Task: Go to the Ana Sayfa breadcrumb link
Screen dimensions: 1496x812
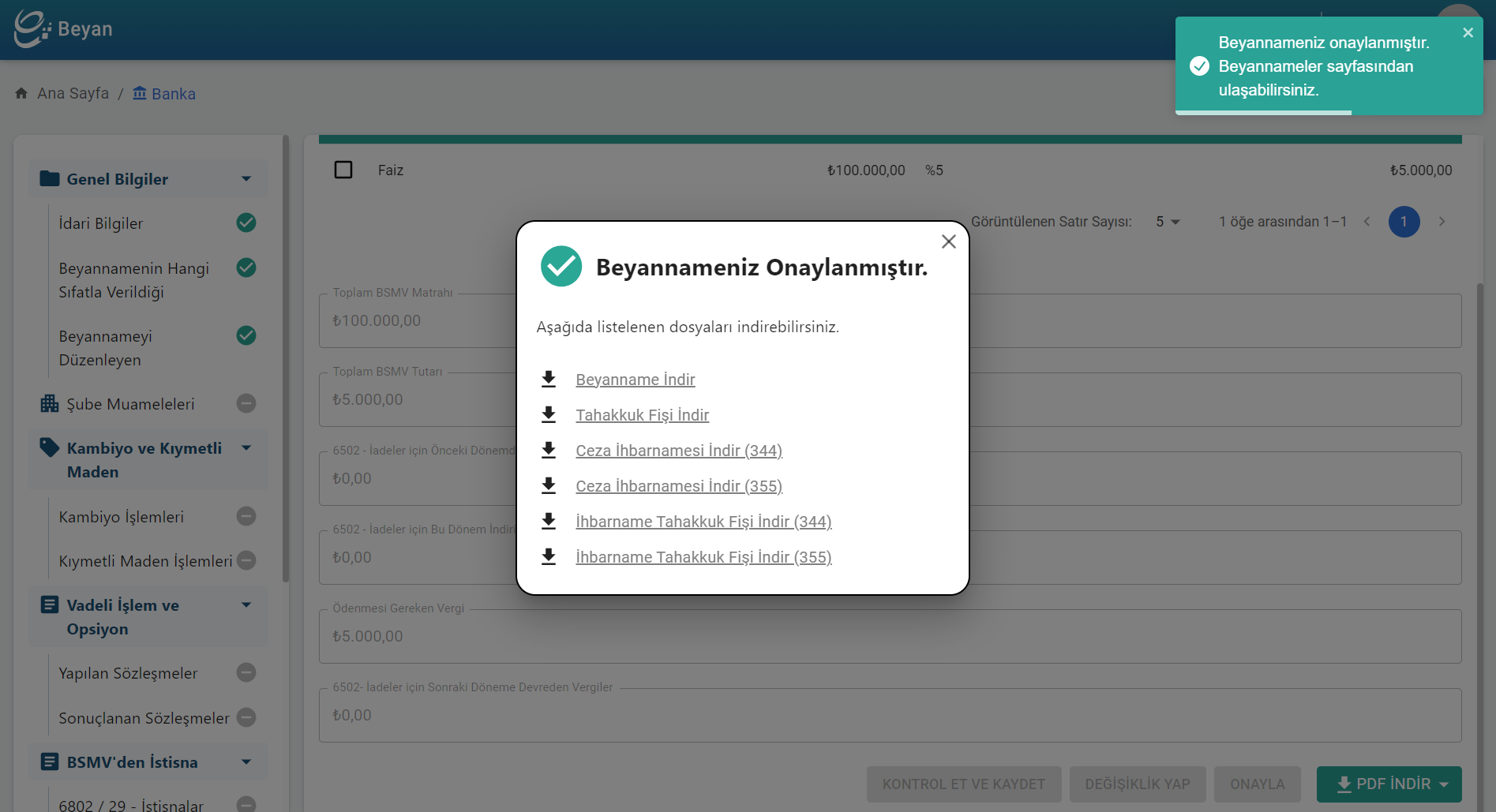Action: tap(73, 93)
